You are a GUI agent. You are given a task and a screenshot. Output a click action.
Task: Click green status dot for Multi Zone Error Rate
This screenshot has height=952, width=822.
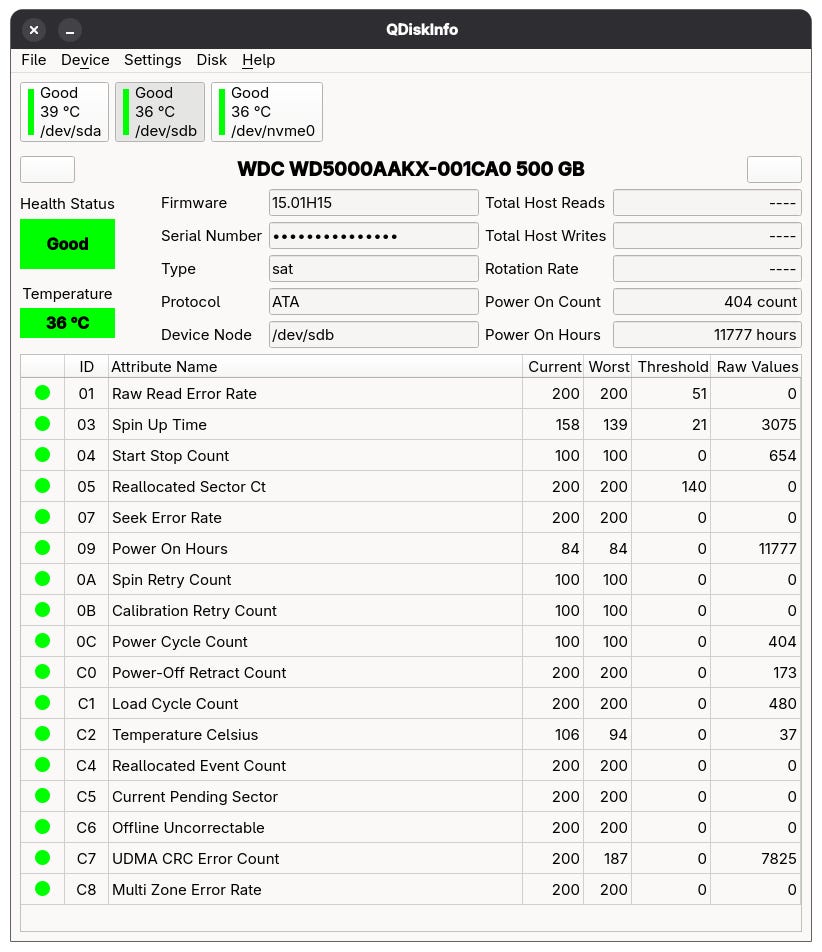pyautogui.click(x=42, y=888)
